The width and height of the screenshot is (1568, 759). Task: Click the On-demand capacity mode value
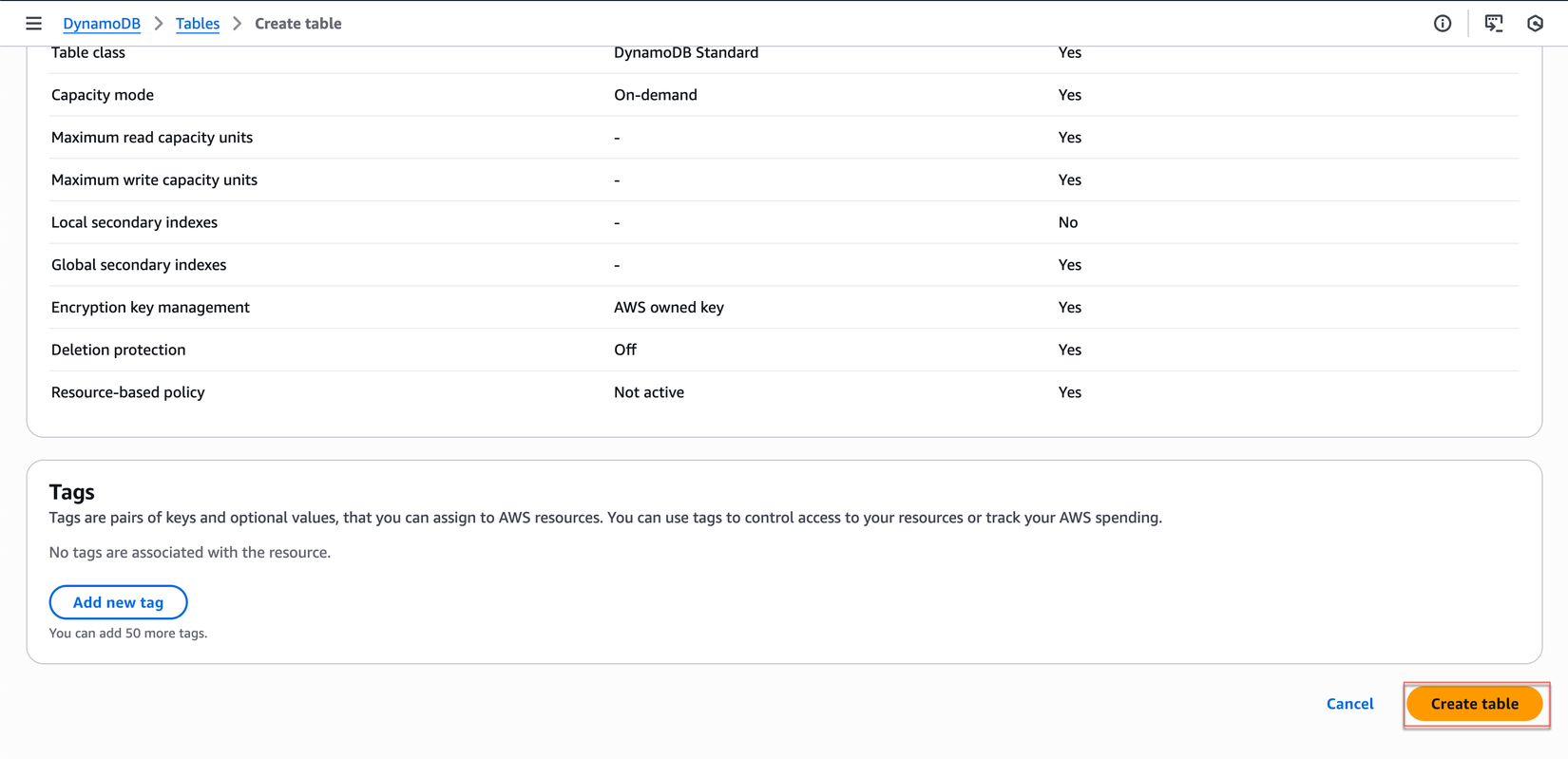point(656,95)
